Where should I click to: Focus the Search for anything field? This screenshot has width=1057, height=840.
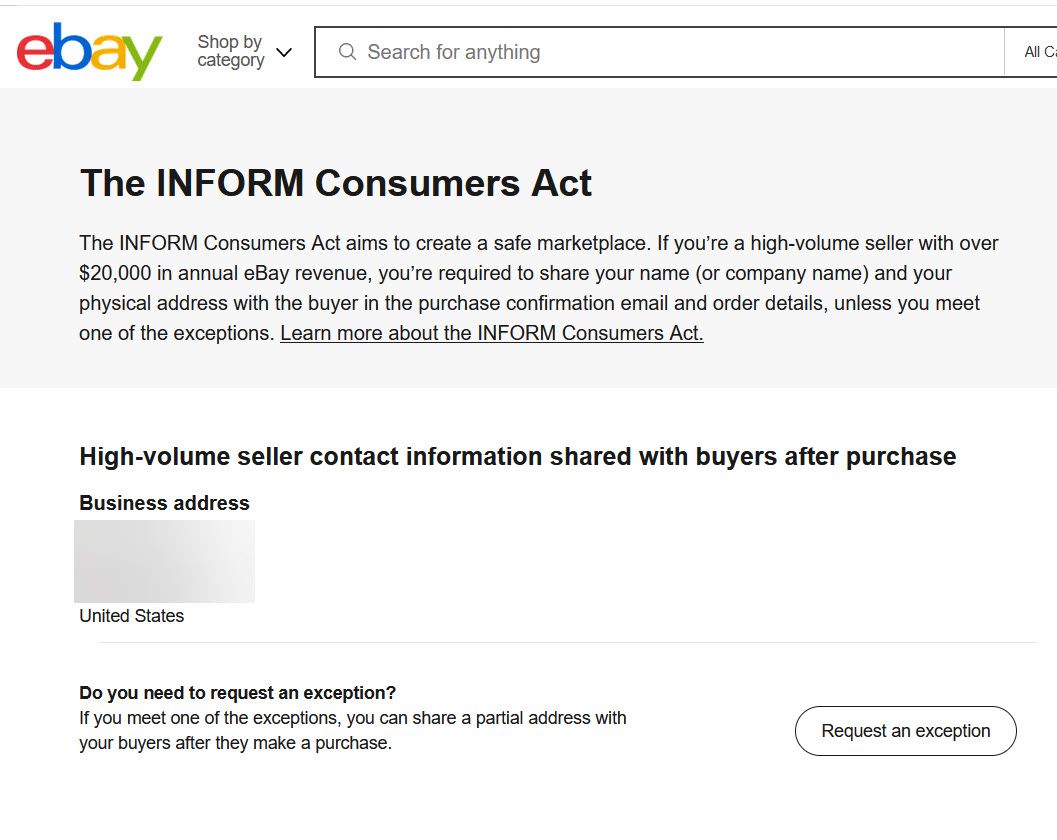tap(659, 52)
